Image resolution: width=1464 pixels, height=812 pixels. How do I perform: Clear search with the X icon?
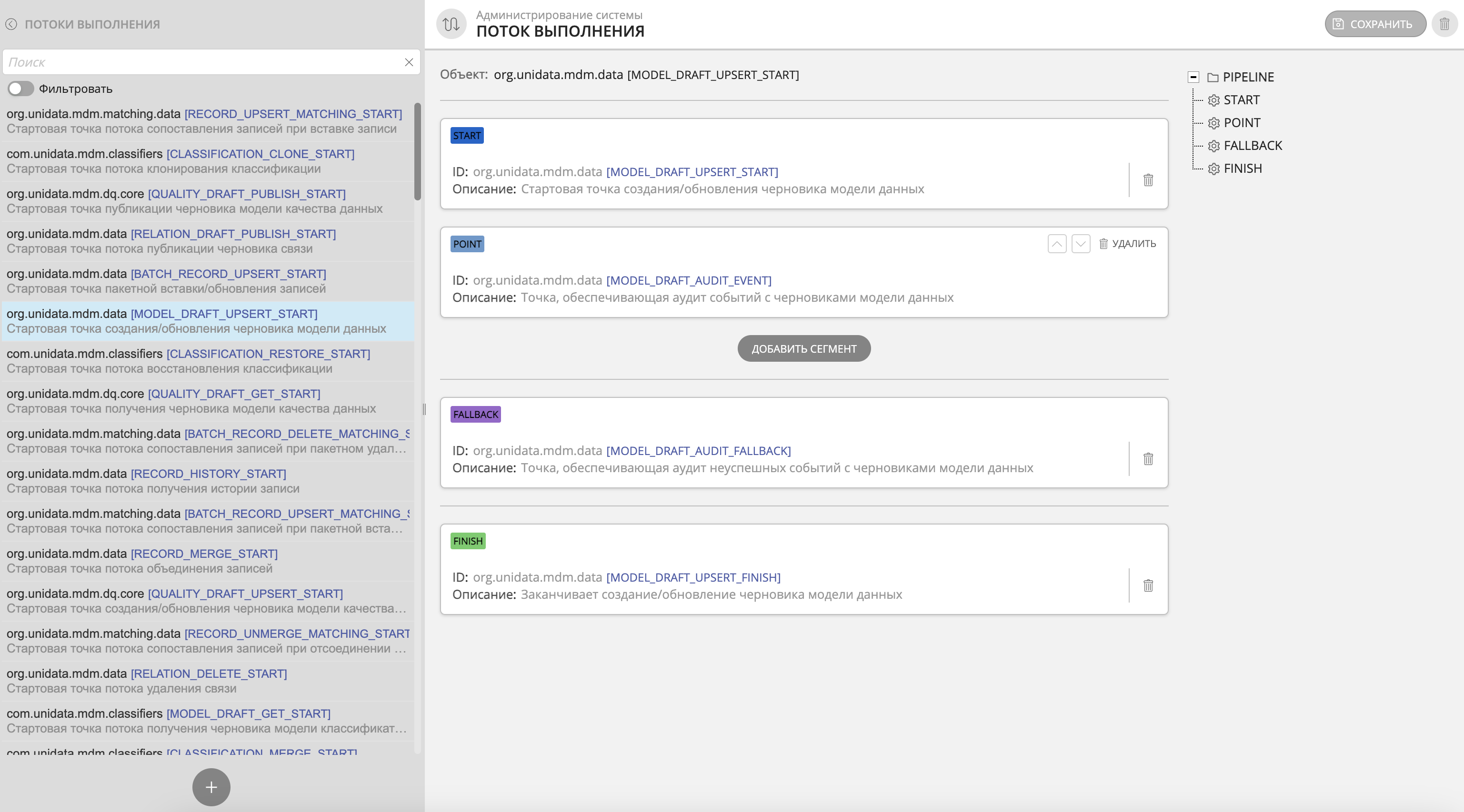click(409, 62)
